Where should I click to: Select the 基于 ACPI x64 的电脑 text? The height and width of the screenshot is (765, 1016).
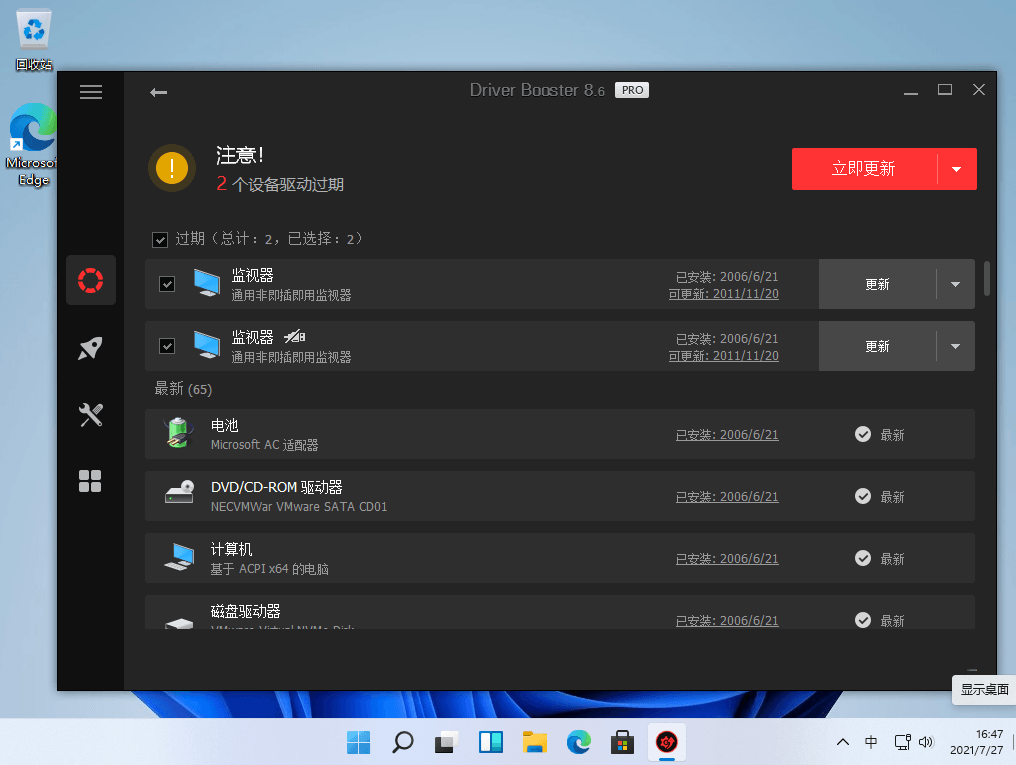tap(270, 569)
